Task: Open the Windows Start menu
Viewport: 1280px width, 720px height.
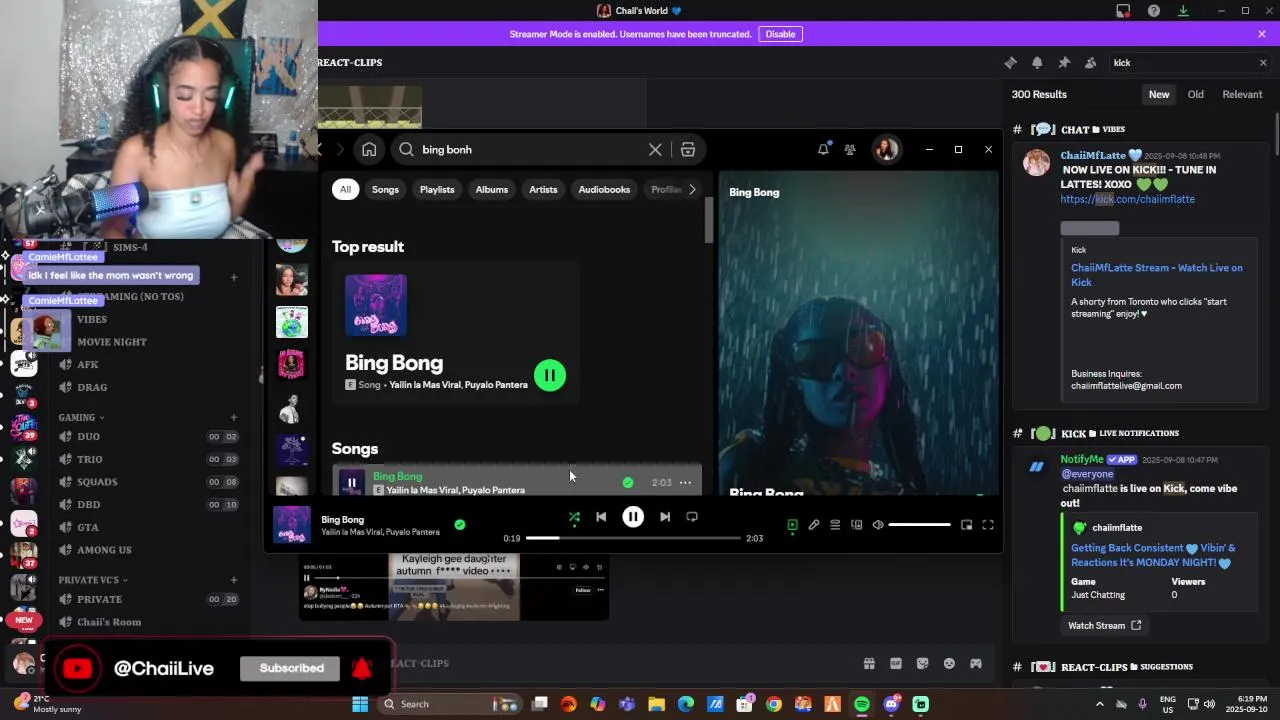Action: [360, 704]
